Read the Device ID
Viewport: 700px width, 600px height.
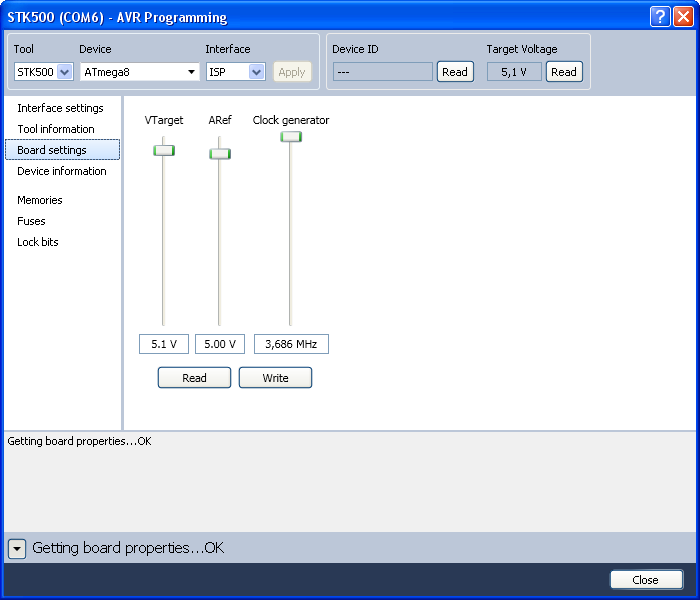[x=455, y=72]
